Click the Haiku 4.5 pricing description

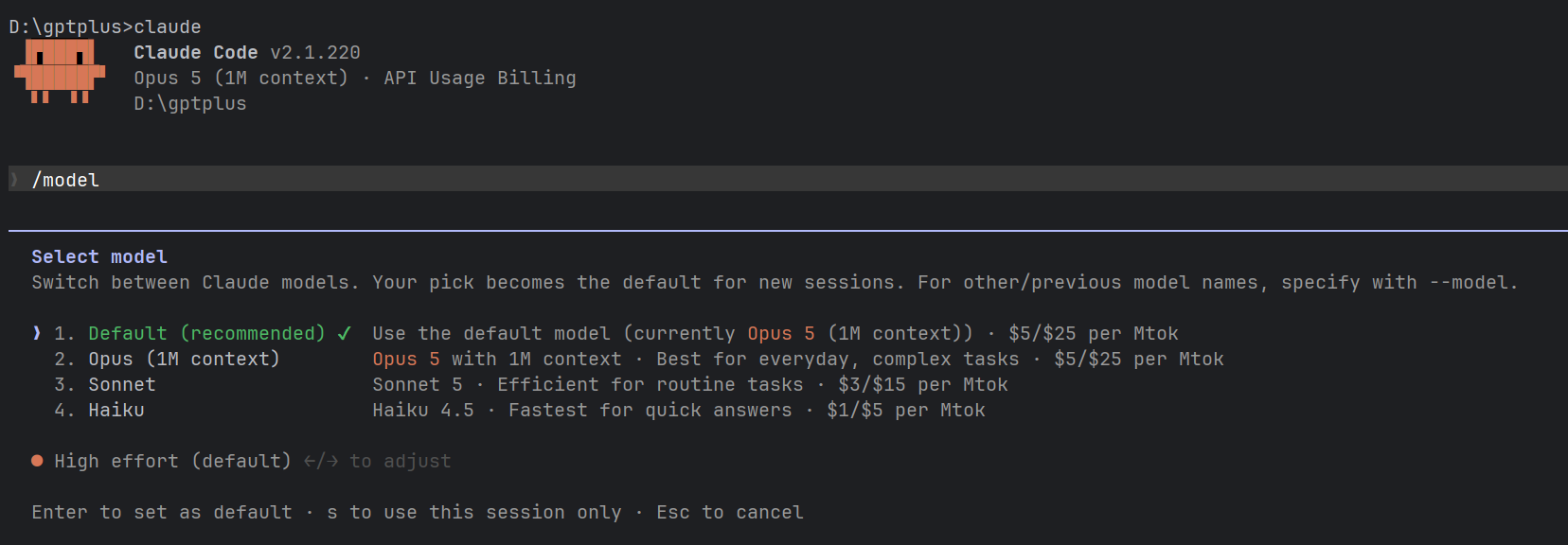click(679, 410)
